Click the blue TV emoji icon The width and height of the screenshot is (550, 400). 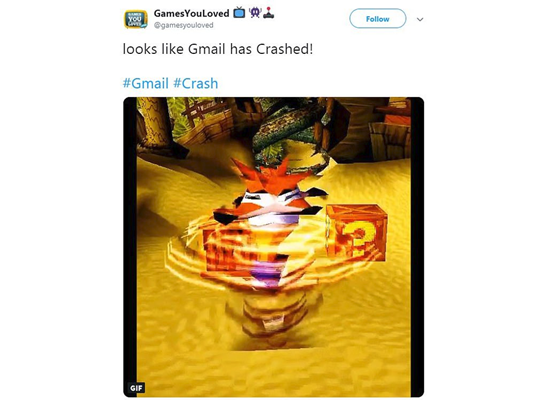pyautogui.click(x=239, y=13)
